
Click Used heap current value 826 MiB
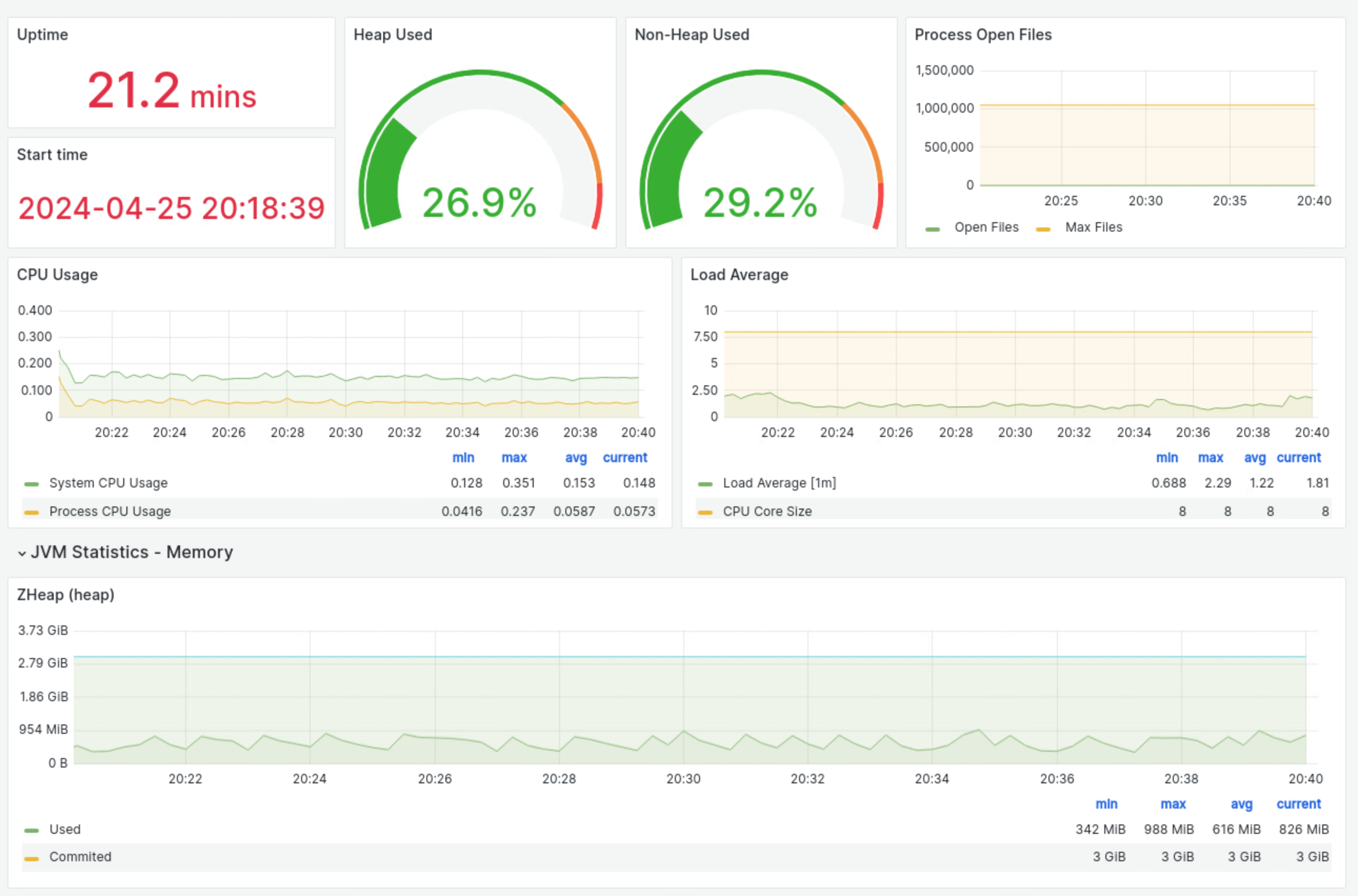pos(1304,829)
